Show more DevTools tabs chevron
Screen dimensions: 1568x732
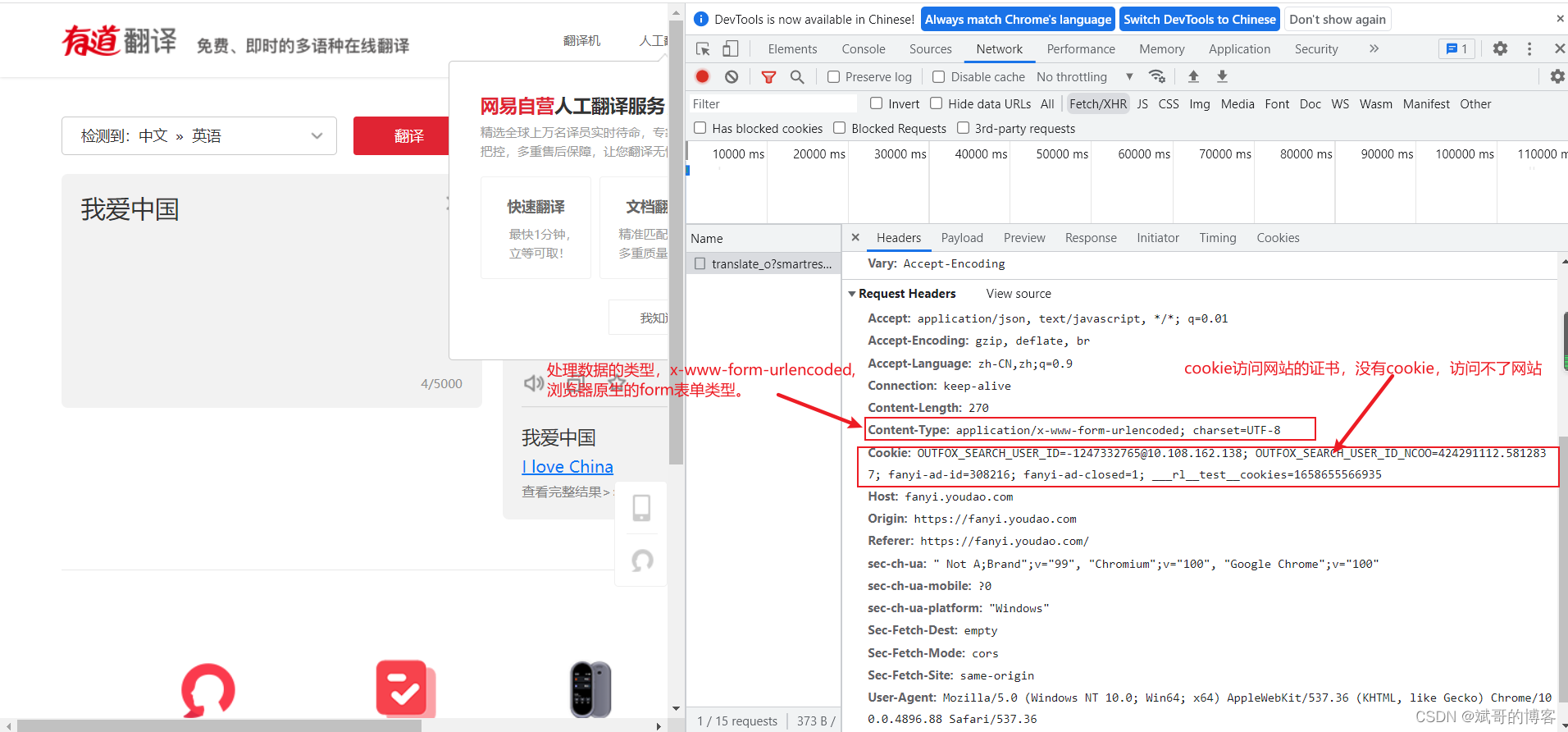click(x=1374, y=49)
